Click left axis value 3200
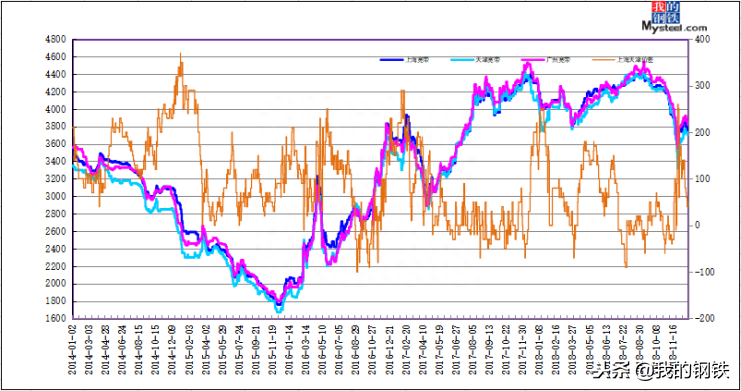The width and height of the screenshot is (741, 391). (x=55, y=179)
